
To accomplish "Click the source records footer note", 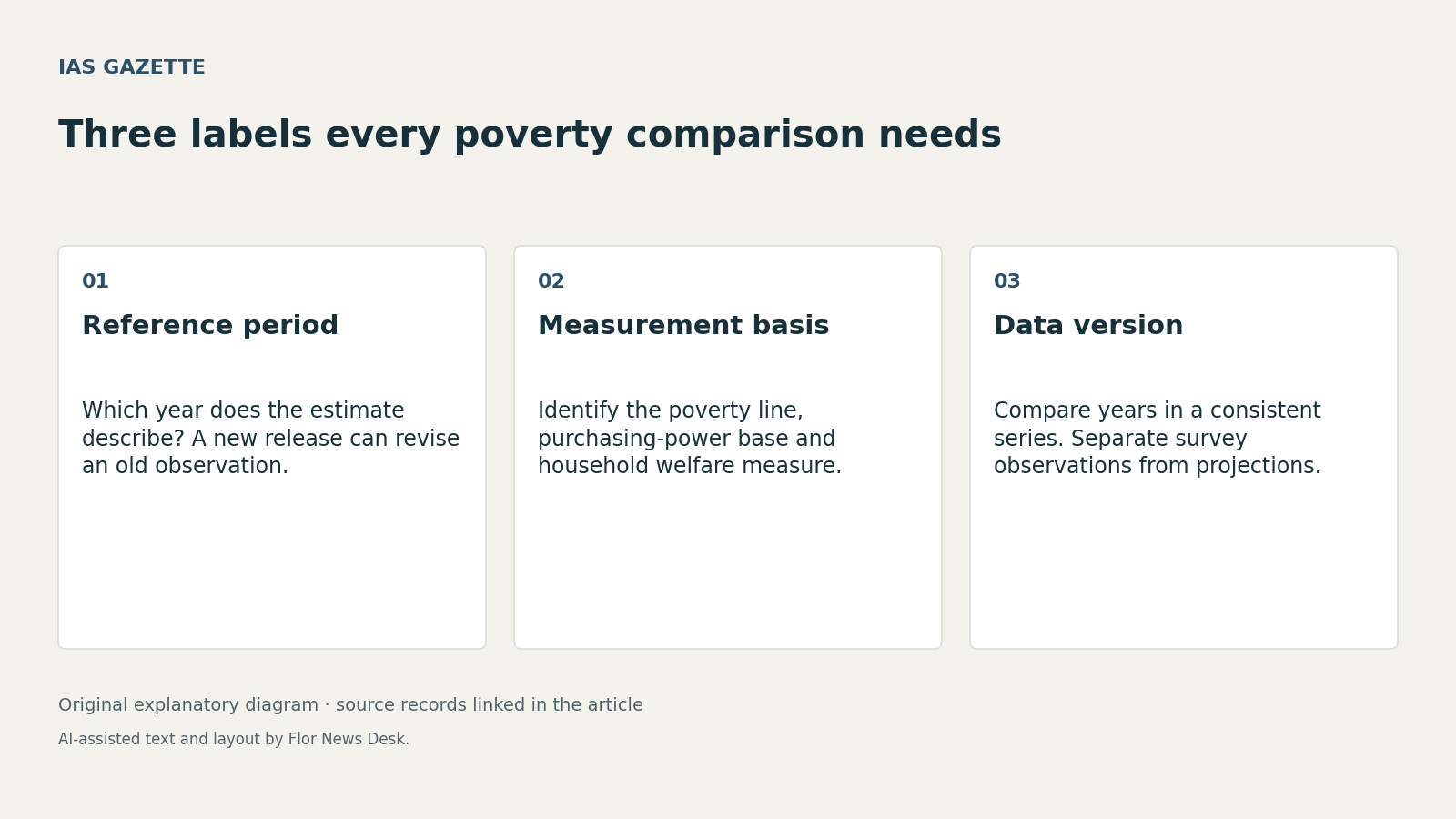I will 350,705.
